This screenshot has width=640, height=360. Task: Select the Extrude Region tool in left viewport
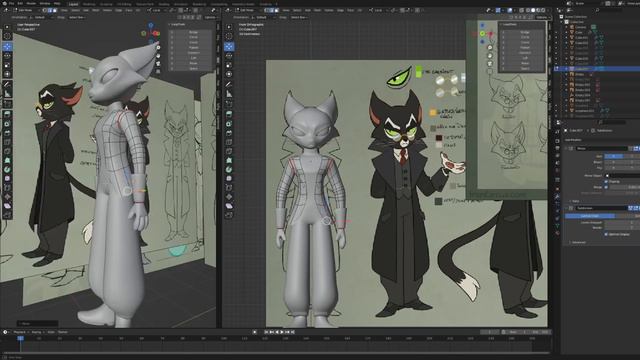click(7, 114)
